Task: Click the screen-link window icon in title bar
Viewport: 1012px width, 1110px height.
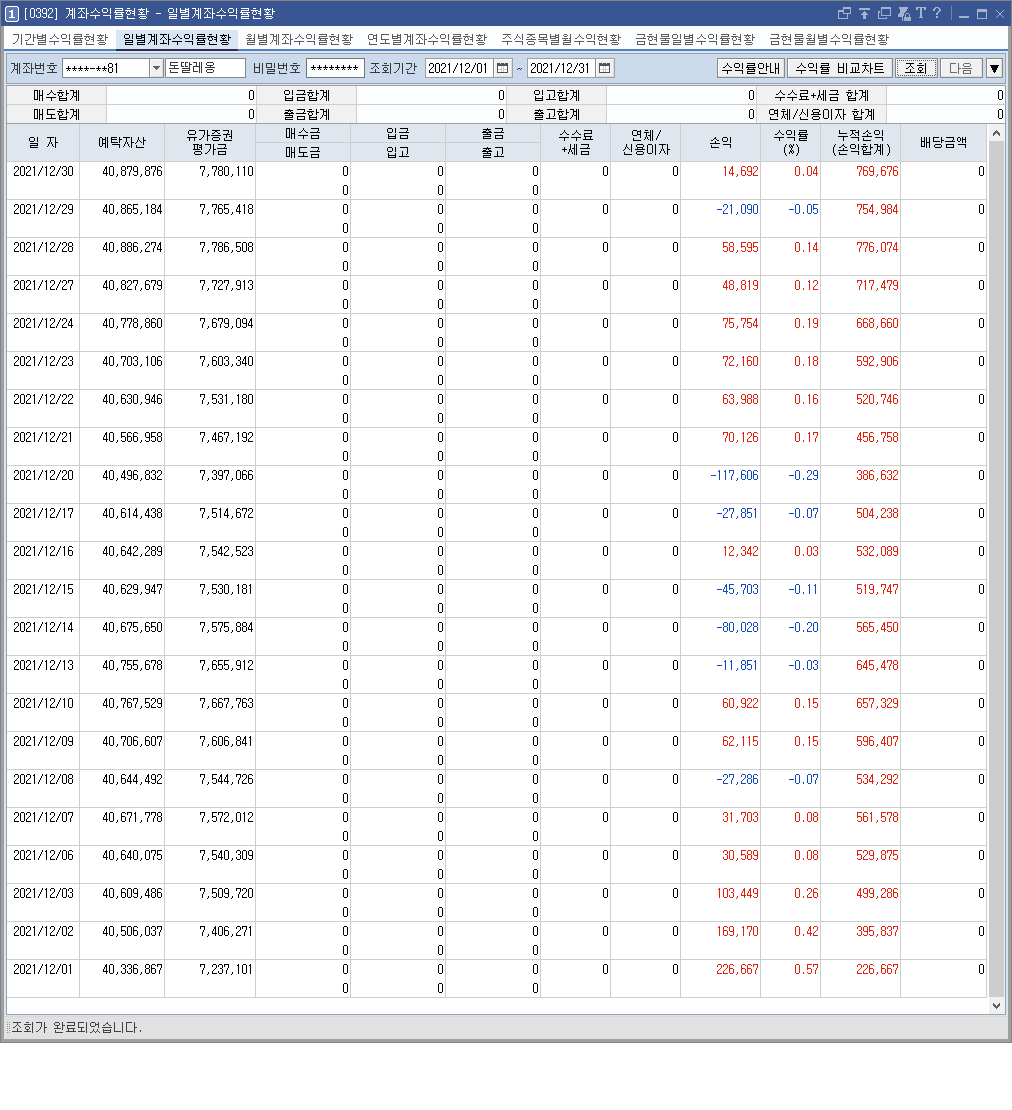Action: (844, 13)
